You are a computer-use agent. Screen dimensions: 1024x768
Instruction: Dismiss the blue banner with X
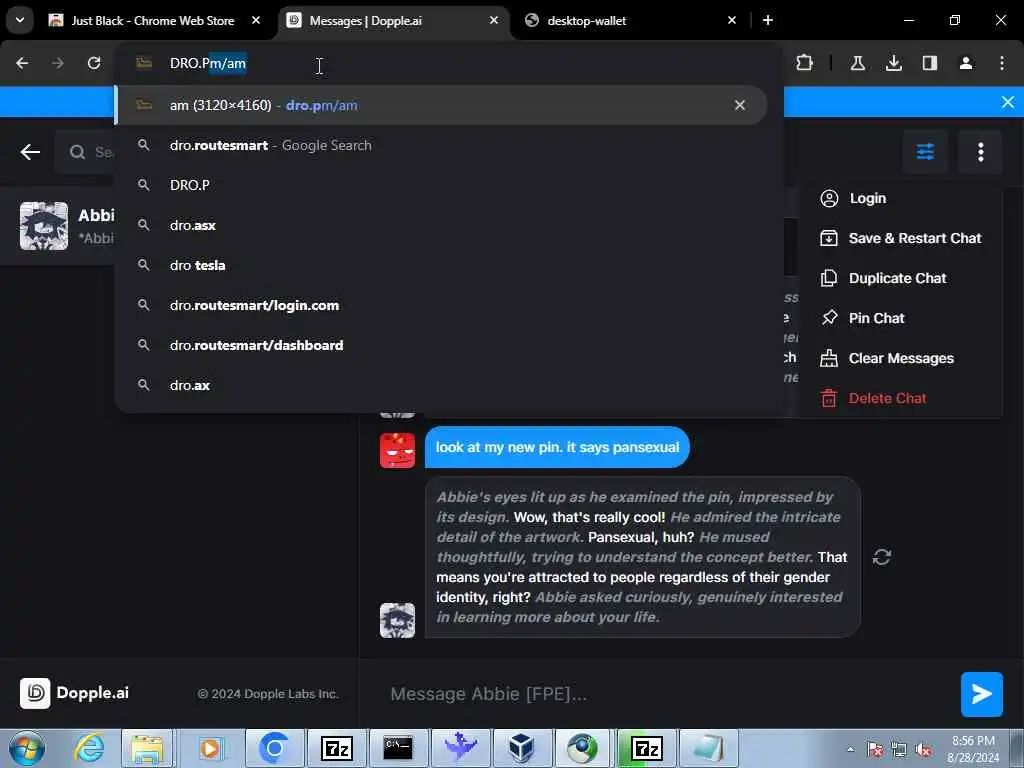(1008, 102)
